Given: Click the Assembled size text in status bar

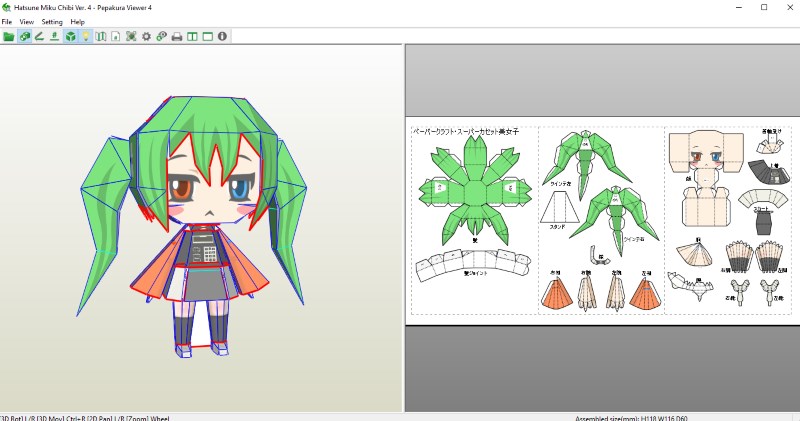Looking at the screenshot, I should click(x=631, y=418).
